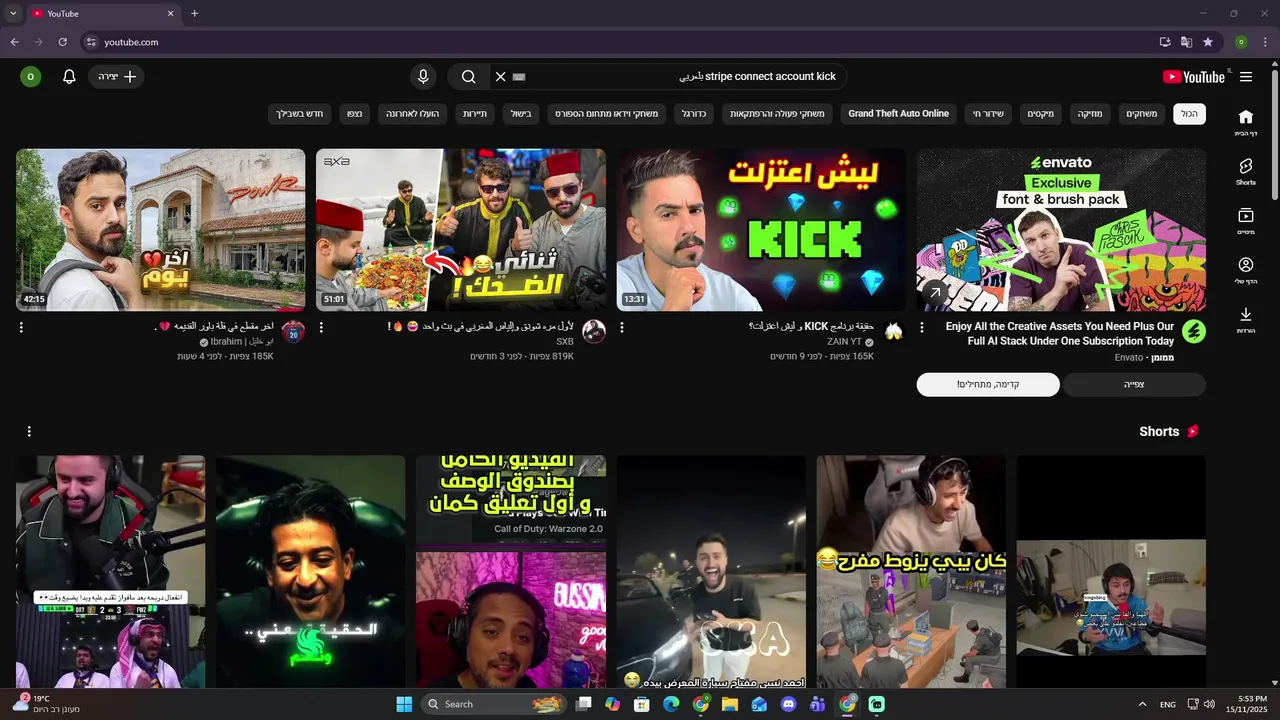Open Subscriptions in the sidebar
Screen dimensions: 1280x720
pos(1246,221)
